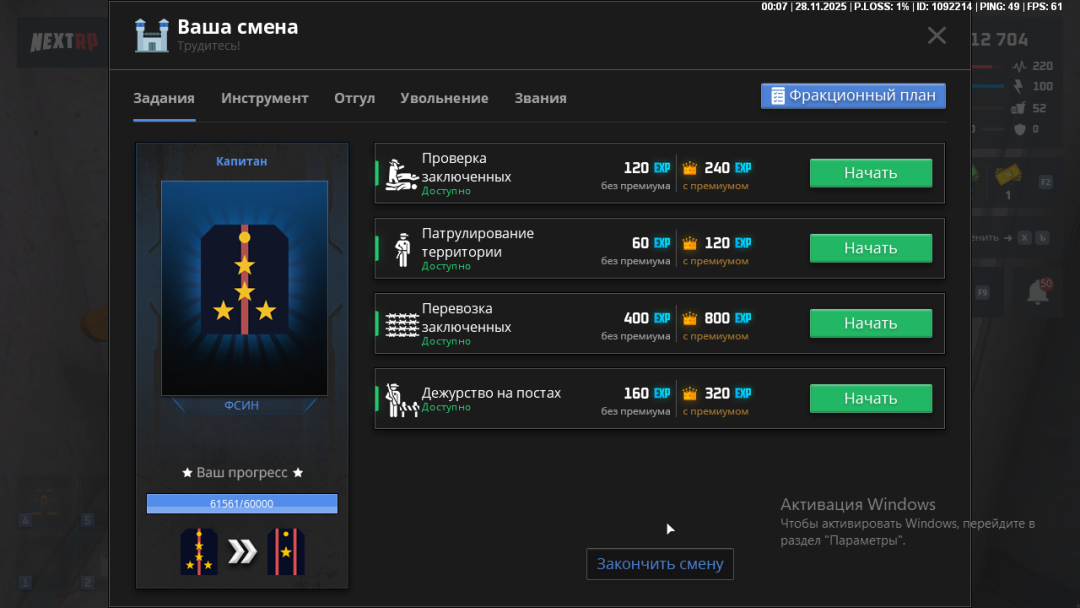Image resolution: width=1080 pixels, height=608 pixels.
Task: Click the crown premium icon for Проверка заключенных
Action: (689, 168)
